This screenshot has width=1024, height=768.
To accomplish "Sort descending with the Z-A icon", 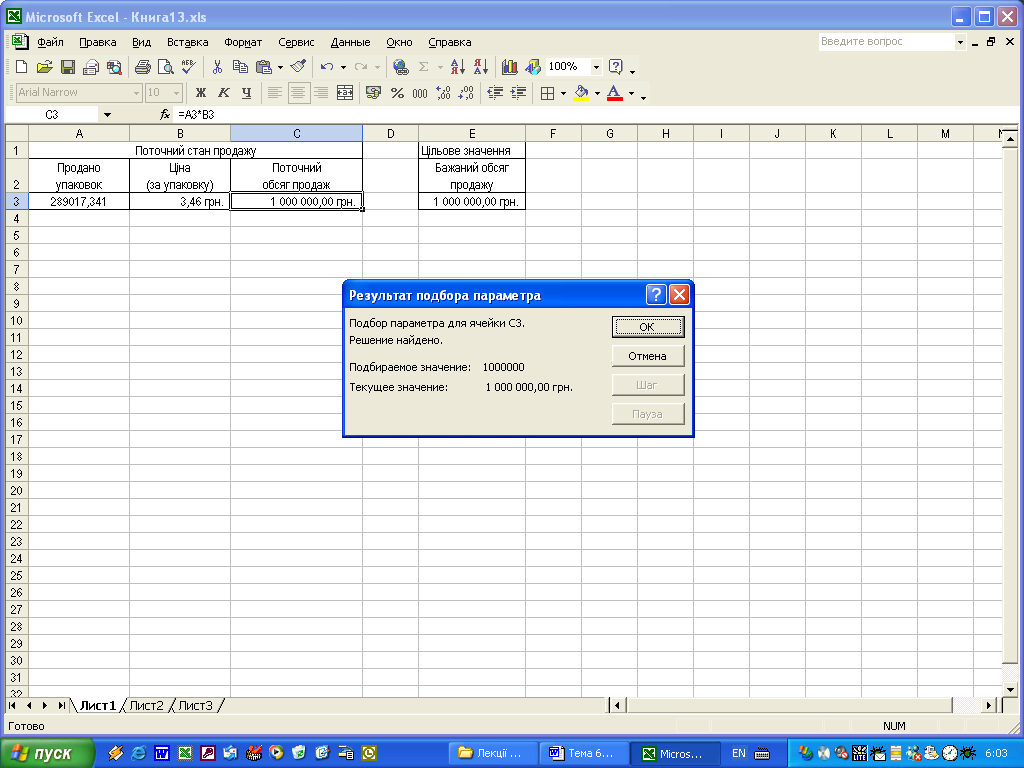I will [x=481, y=67].
